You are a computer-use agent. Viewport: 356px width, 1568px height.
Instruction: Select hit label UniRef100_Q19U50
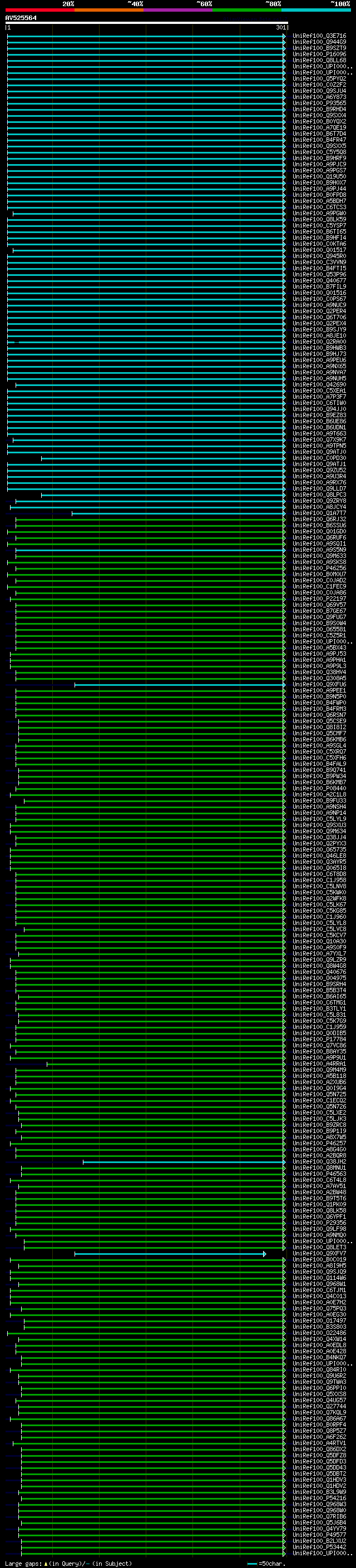click(319, 176)
